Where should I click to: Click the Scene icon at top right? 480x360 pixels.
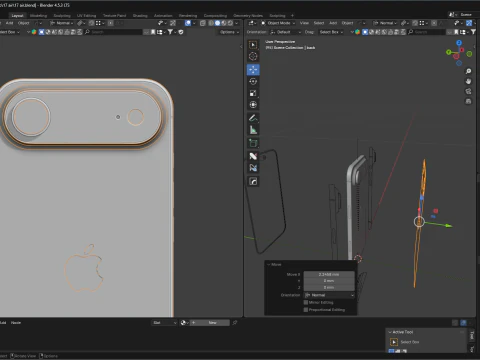tap(452, 15)
